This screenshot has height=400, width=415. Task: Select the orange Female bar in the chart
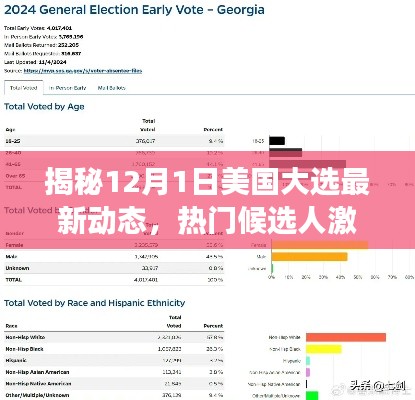point(320,245)
